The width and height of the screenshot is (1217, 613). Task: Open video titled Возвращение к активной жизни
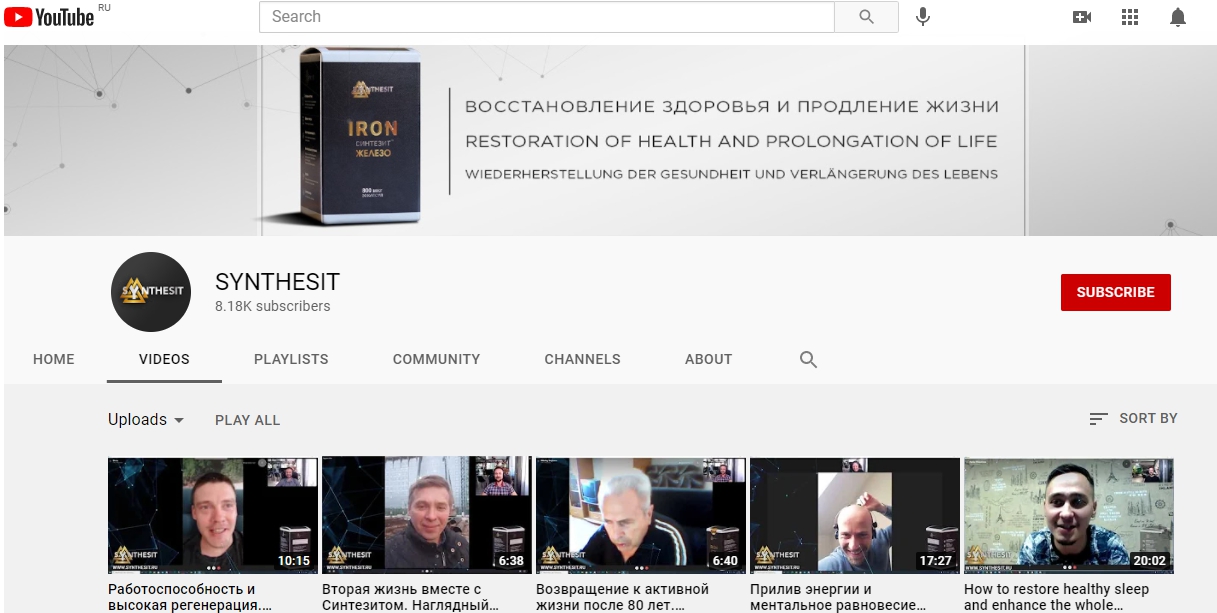point(622,597)
